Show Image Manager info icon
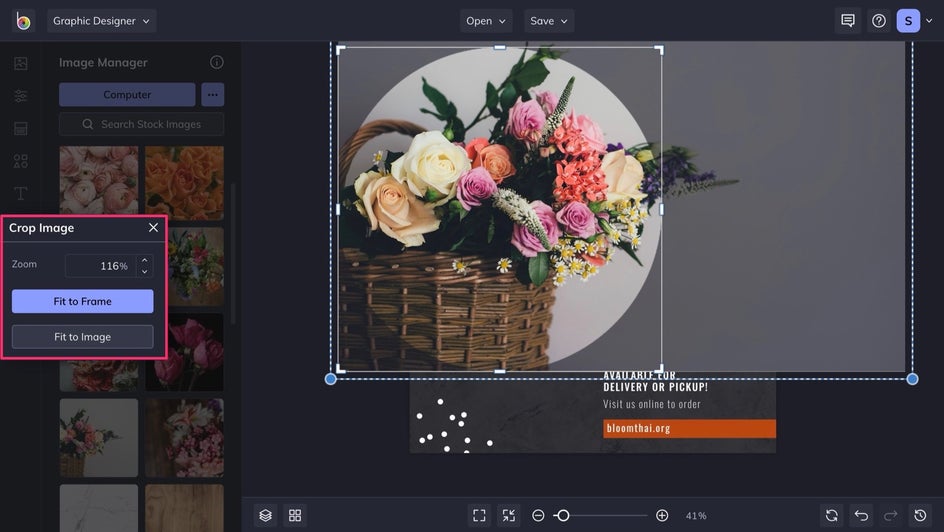This screenshot has width=944, height=532. click(x=217, y=62)
